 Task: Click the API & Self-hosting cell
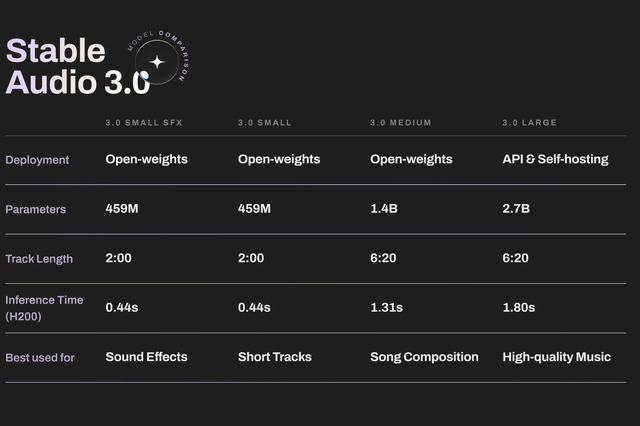point(556,159)
